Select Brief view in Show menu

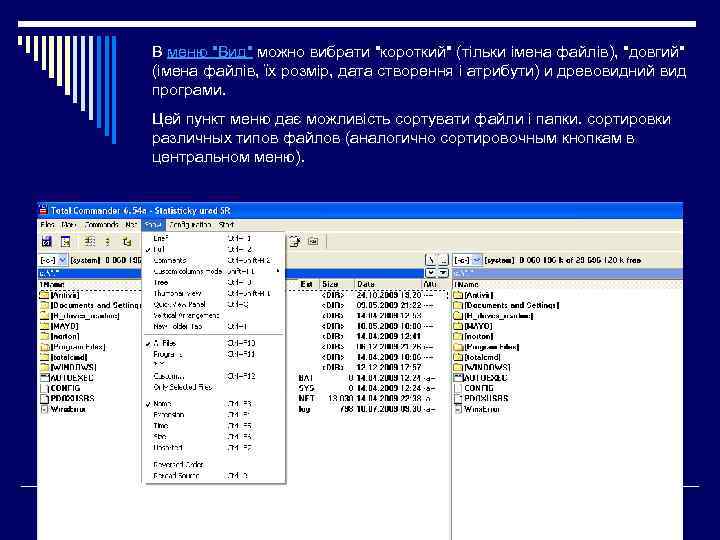[x=214, y=238]
